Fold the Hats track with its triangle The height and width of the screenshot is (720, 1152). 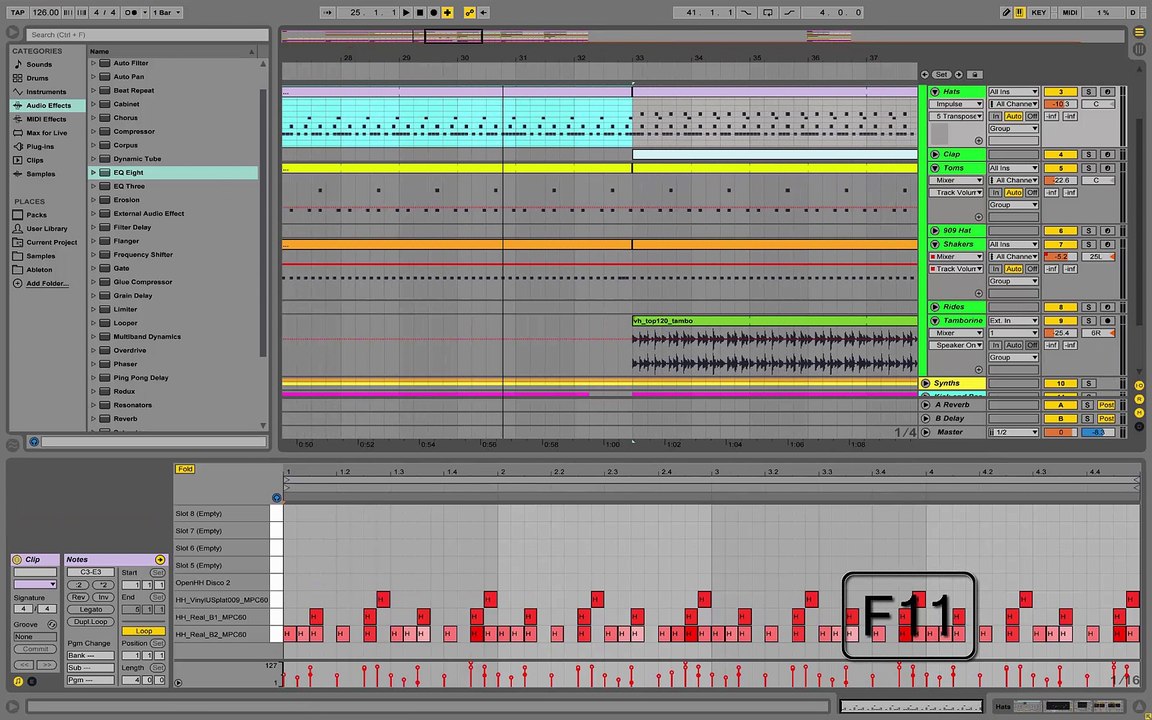[x=935, y=92]
